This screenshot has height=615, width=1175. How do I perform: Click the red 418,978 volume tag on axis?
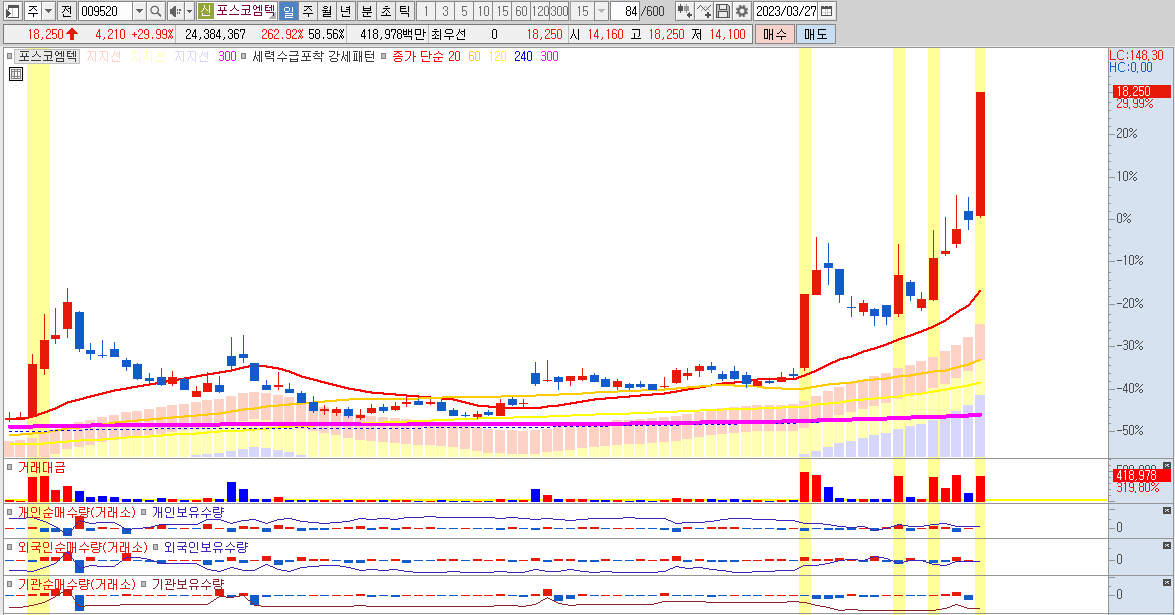click(x=1141, y=475)
